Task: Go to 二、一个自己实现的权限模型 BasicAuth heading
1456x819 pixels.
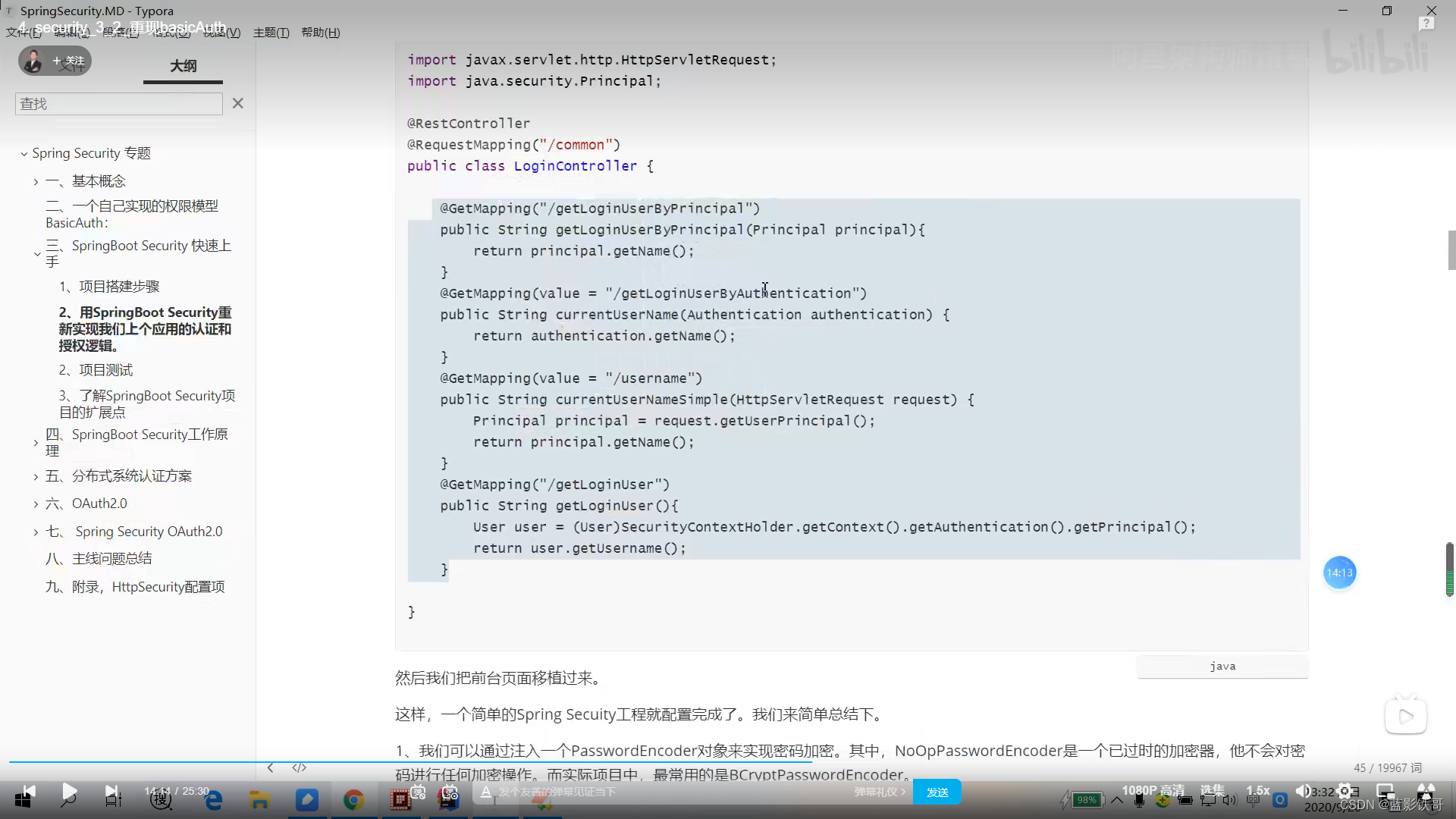Action: click(x=132, y=214)
